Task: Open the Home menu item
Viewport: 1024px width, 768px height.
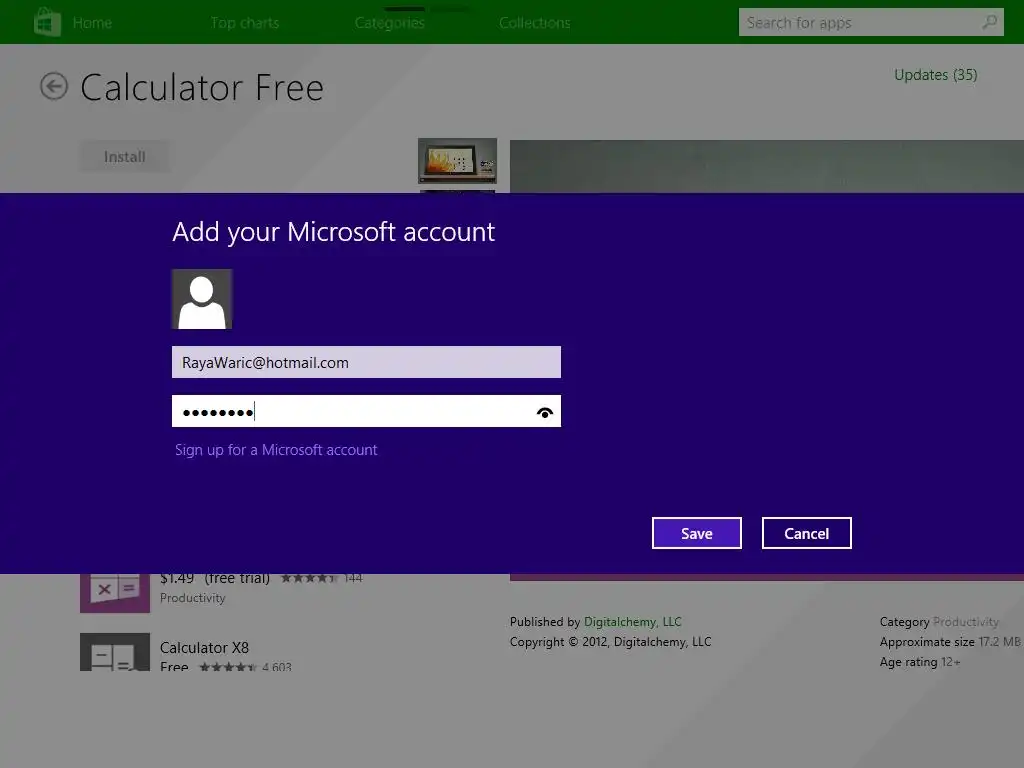Action: point(92,23)
